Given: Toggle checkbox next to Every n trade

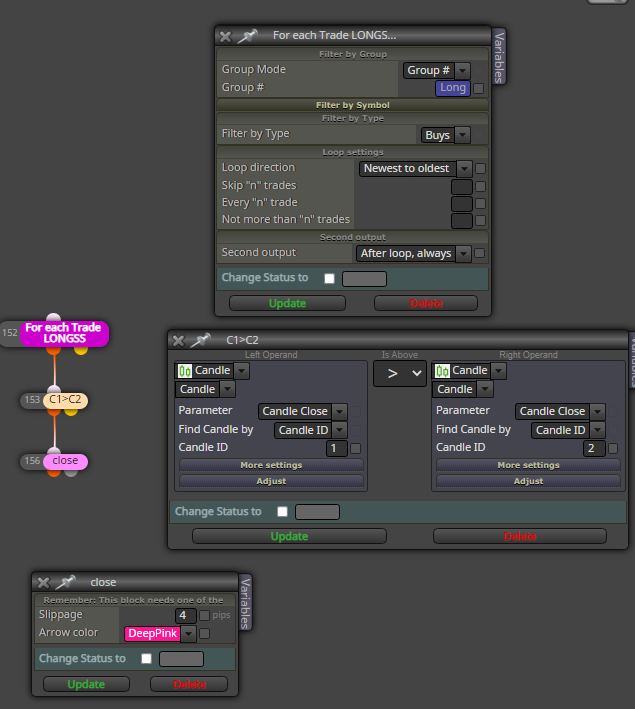Looking at the screenshot, I should 480,203.
